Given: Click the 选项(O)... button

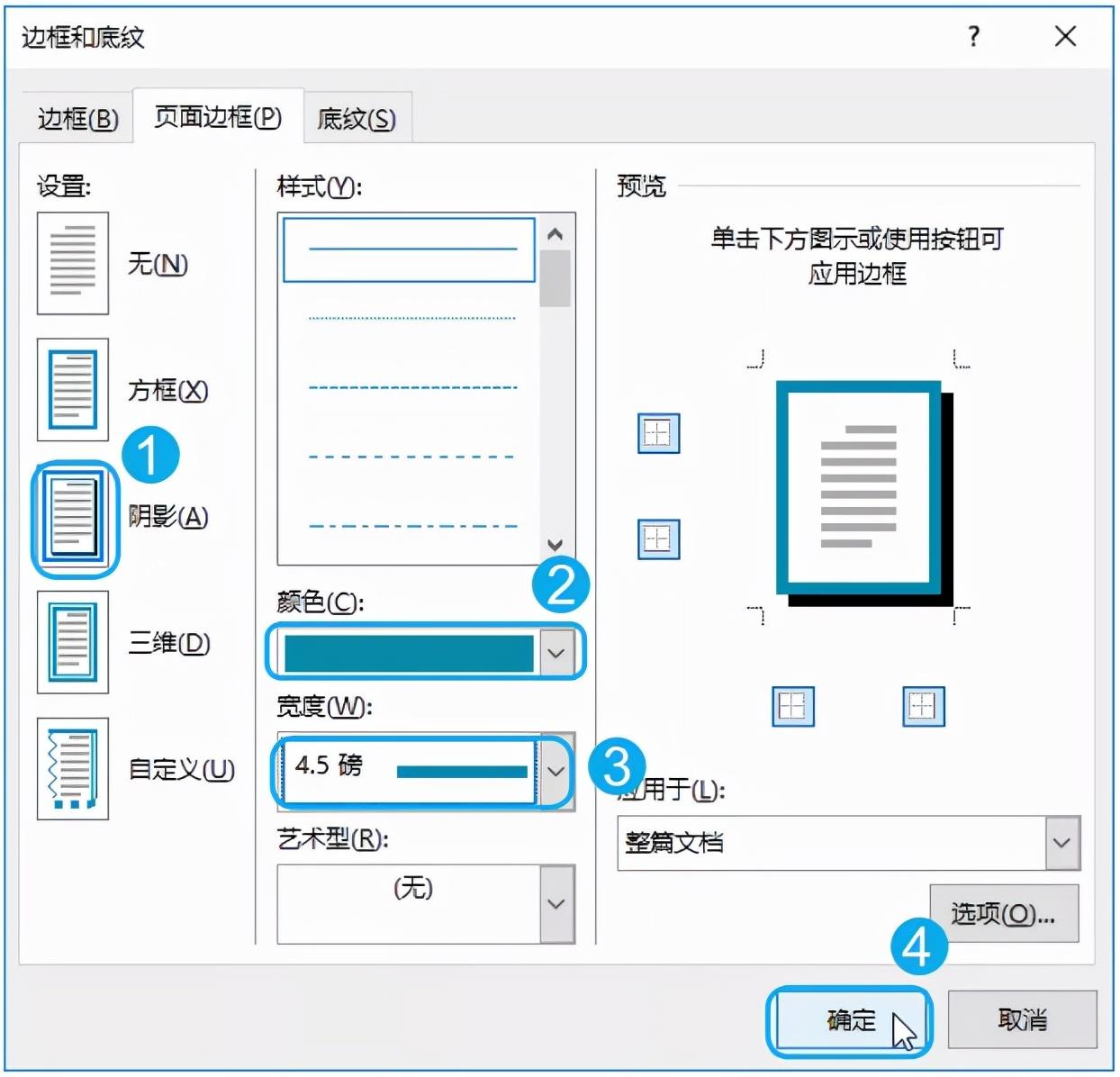Looking at the screenshot, I should (1003, 914).
